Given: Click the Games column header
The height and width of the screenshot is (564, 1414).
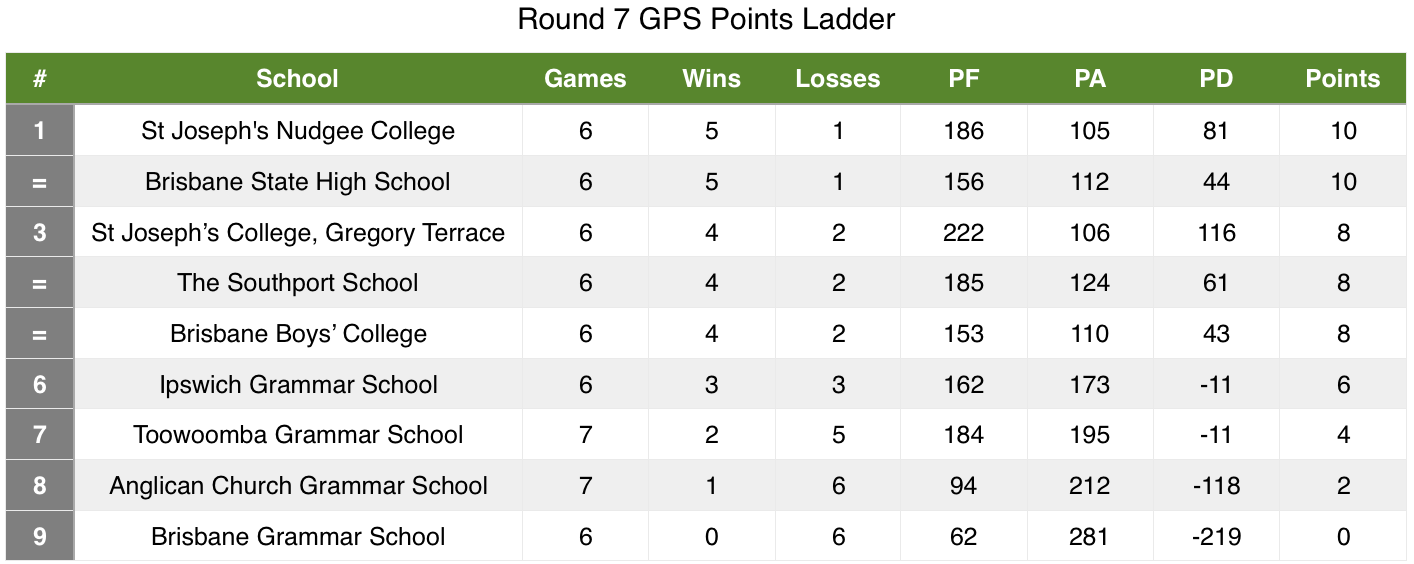Looking at the screenshot, I should click(585, 79).
